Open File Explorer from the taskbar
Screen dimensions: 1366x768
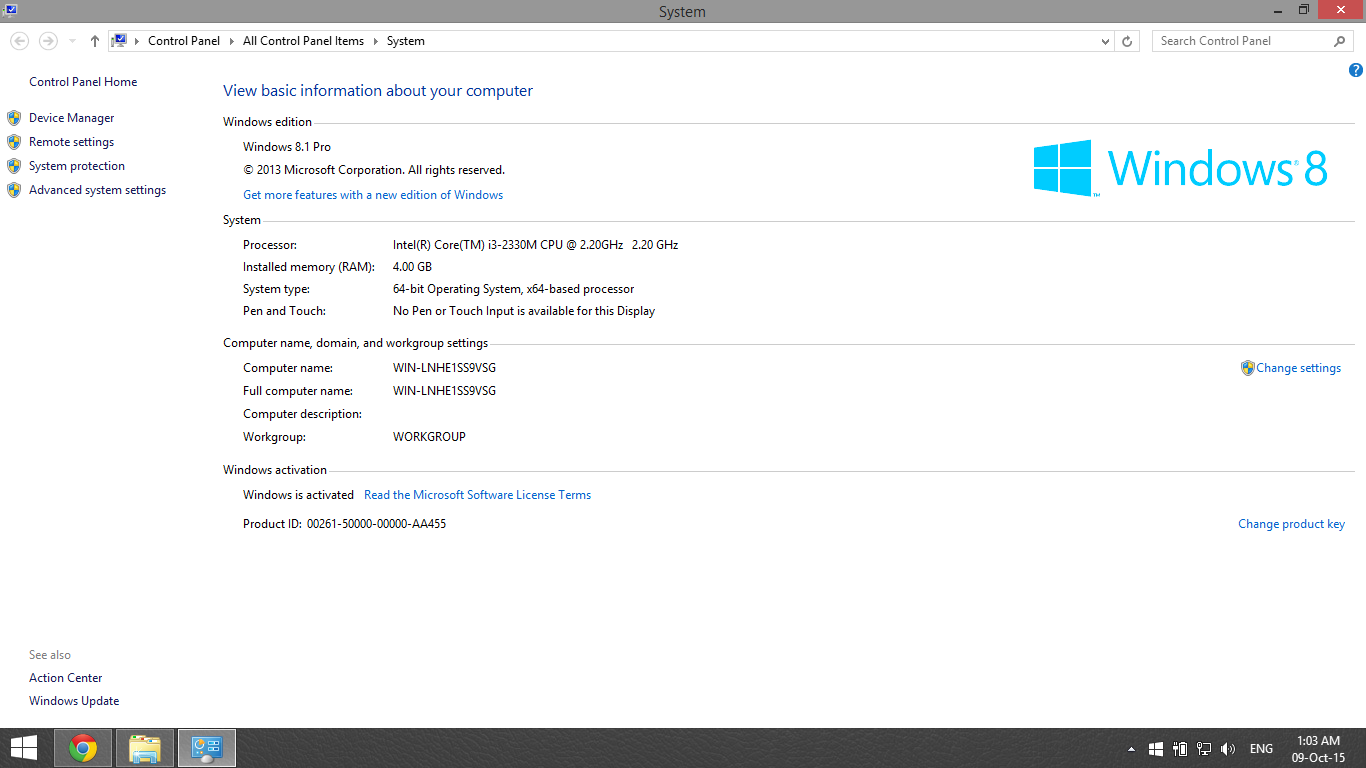click(145, 748)
